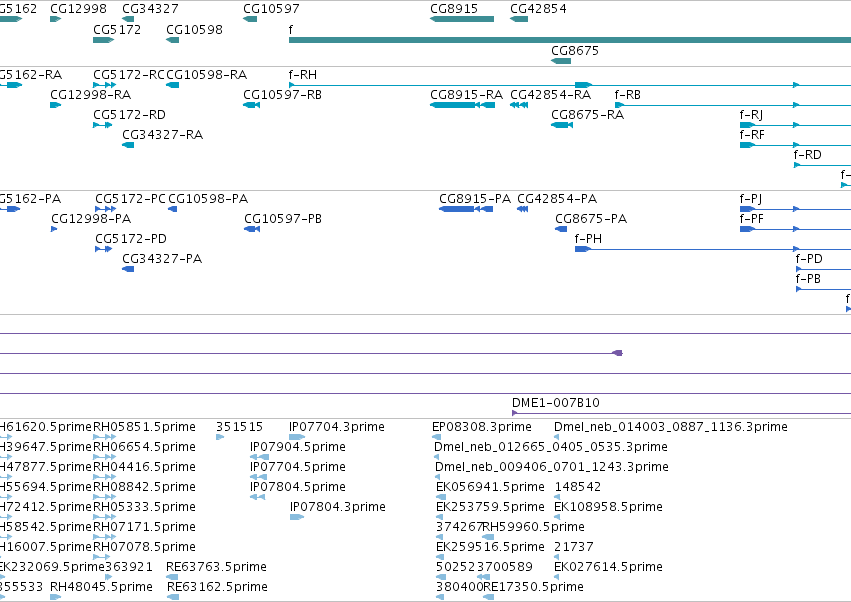The image size is (851, 602).
Task: Open the transcript label "CG8675-RA"
Action: point(588,115)
